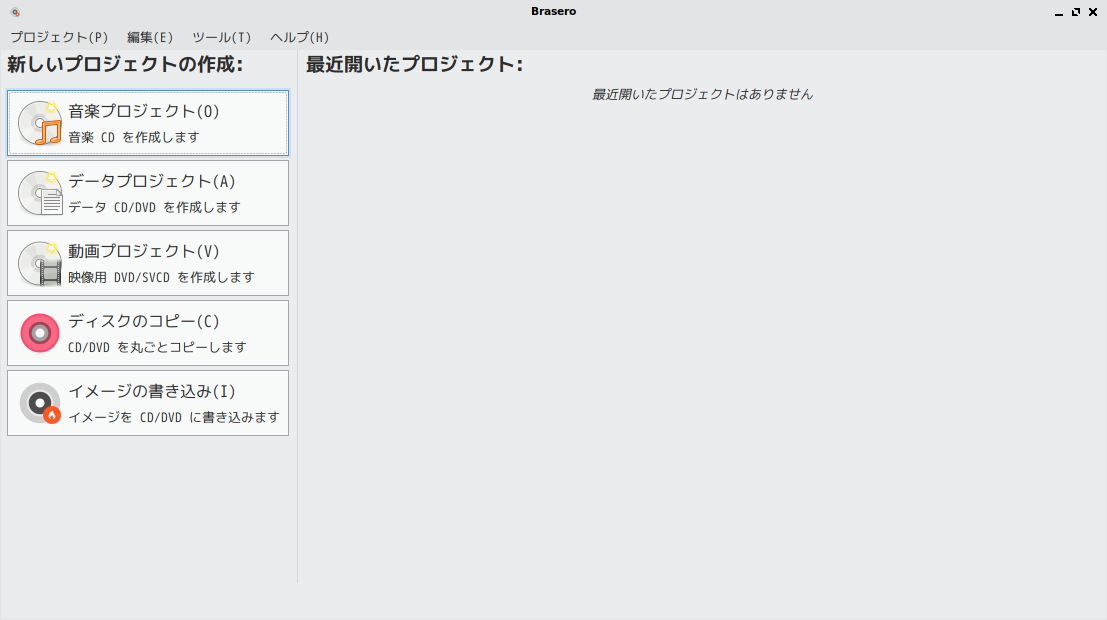1107x620 pixels.
Task: Start a 音楽プロジェクト(O) audio project
Action: (x=148, y=123)
